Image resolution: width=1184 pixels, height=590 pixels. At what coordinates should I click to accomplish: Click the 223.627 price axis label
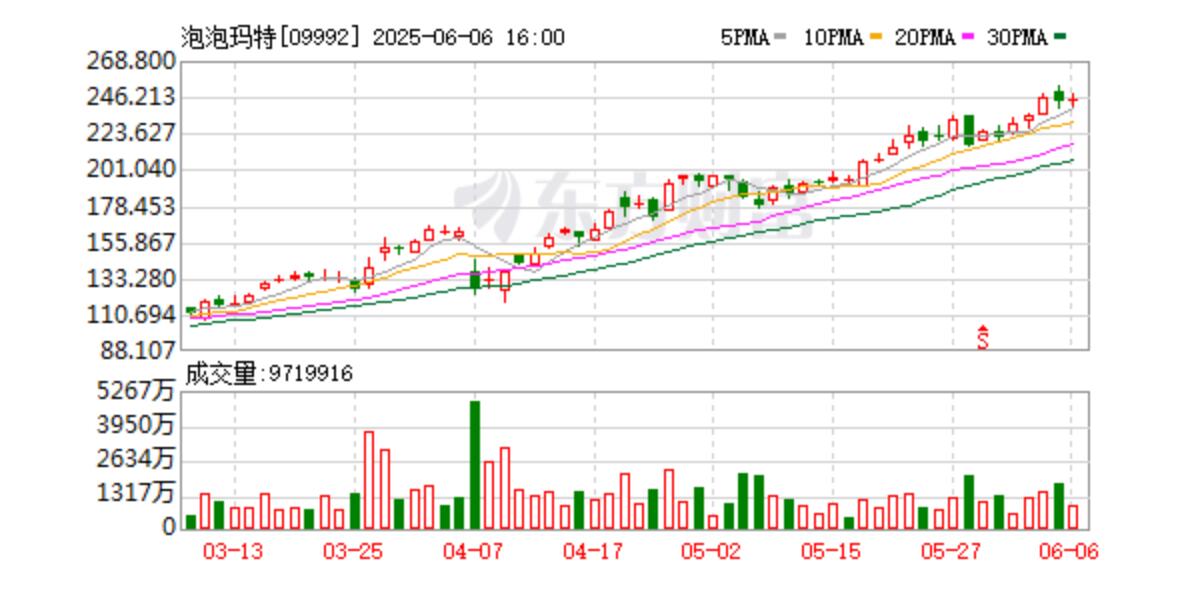132,133
